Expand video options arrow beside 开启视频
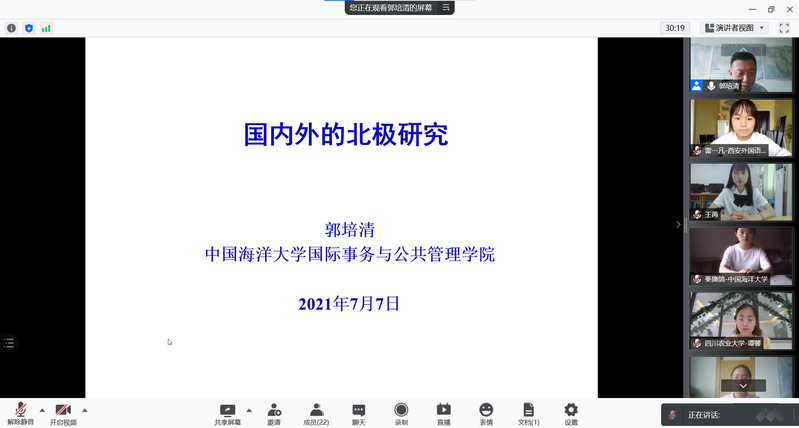The image size is (799, 428). [x=85, y=410]
